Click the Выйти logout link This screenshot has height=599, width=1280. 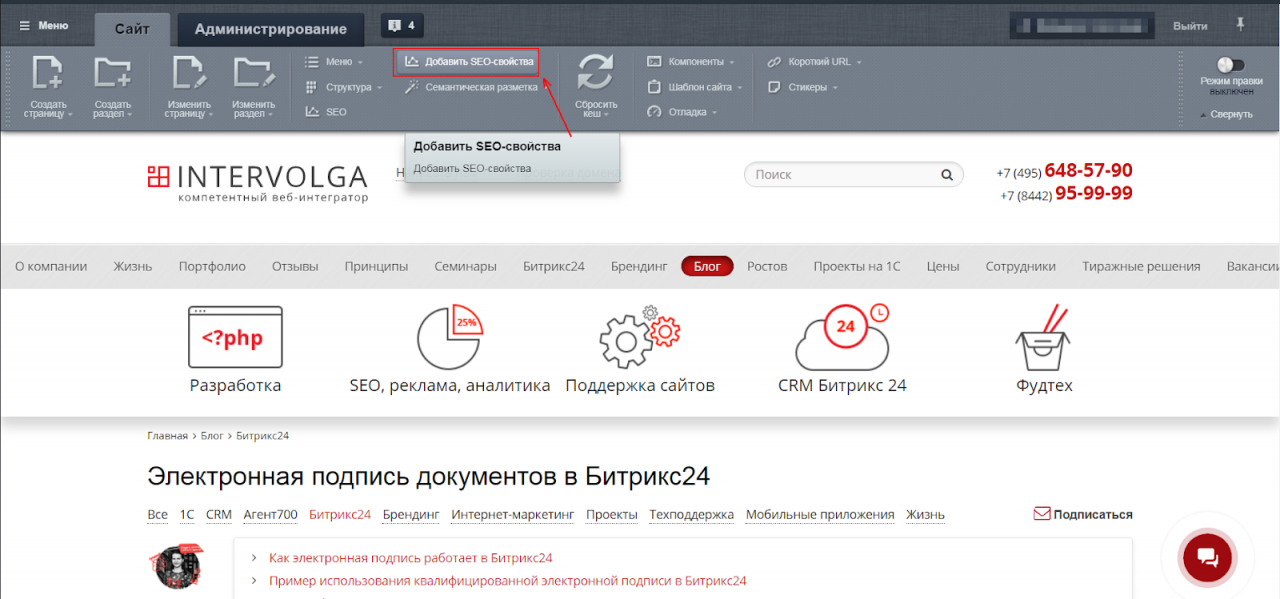pos(1189,26)
